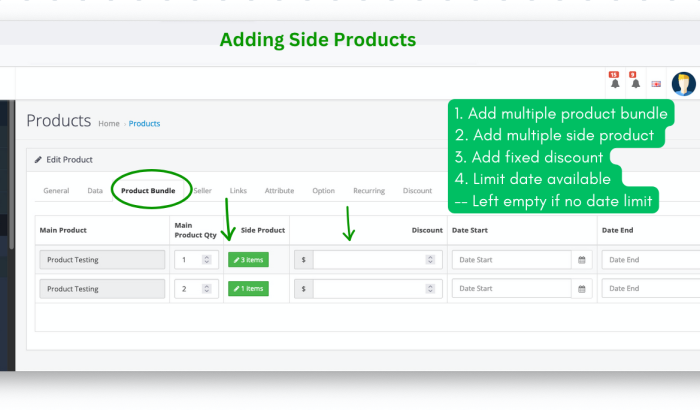Viewport: 700px width, 410px height.
Task: Adjust quantity stepper in second row
Action: pos(206,289)
